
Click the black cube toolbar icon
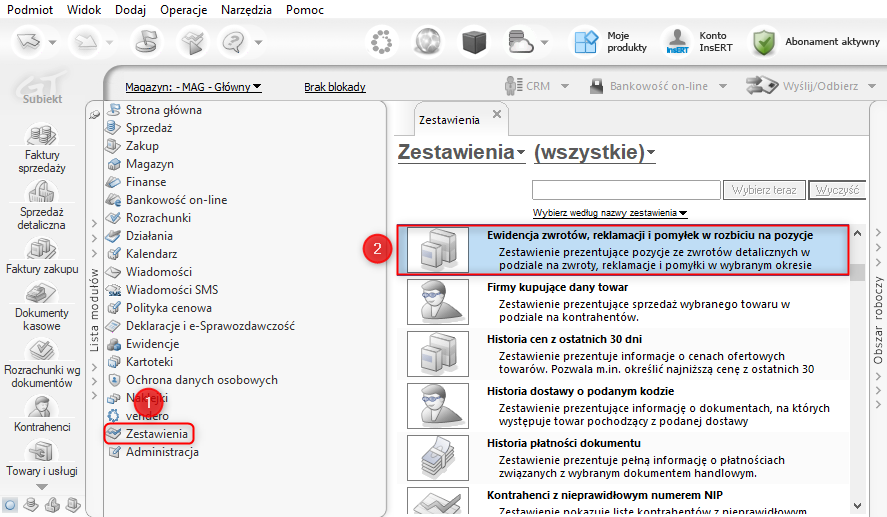(x=474, y=42)
